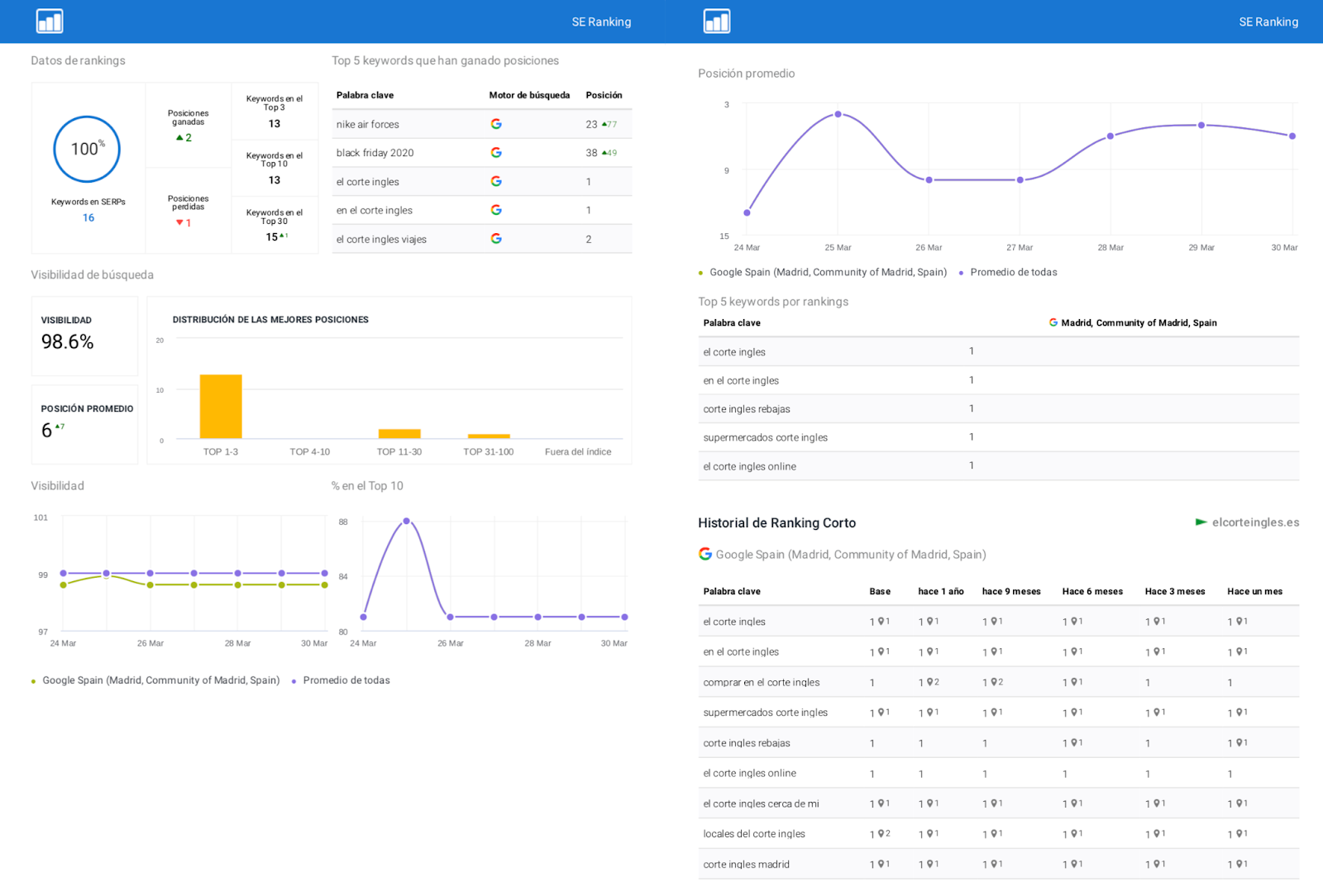This screenshot has height=896, width=1323.
Task: Select the 28 Mar point on Posición promedio chart
Action: pos(1110,136)
